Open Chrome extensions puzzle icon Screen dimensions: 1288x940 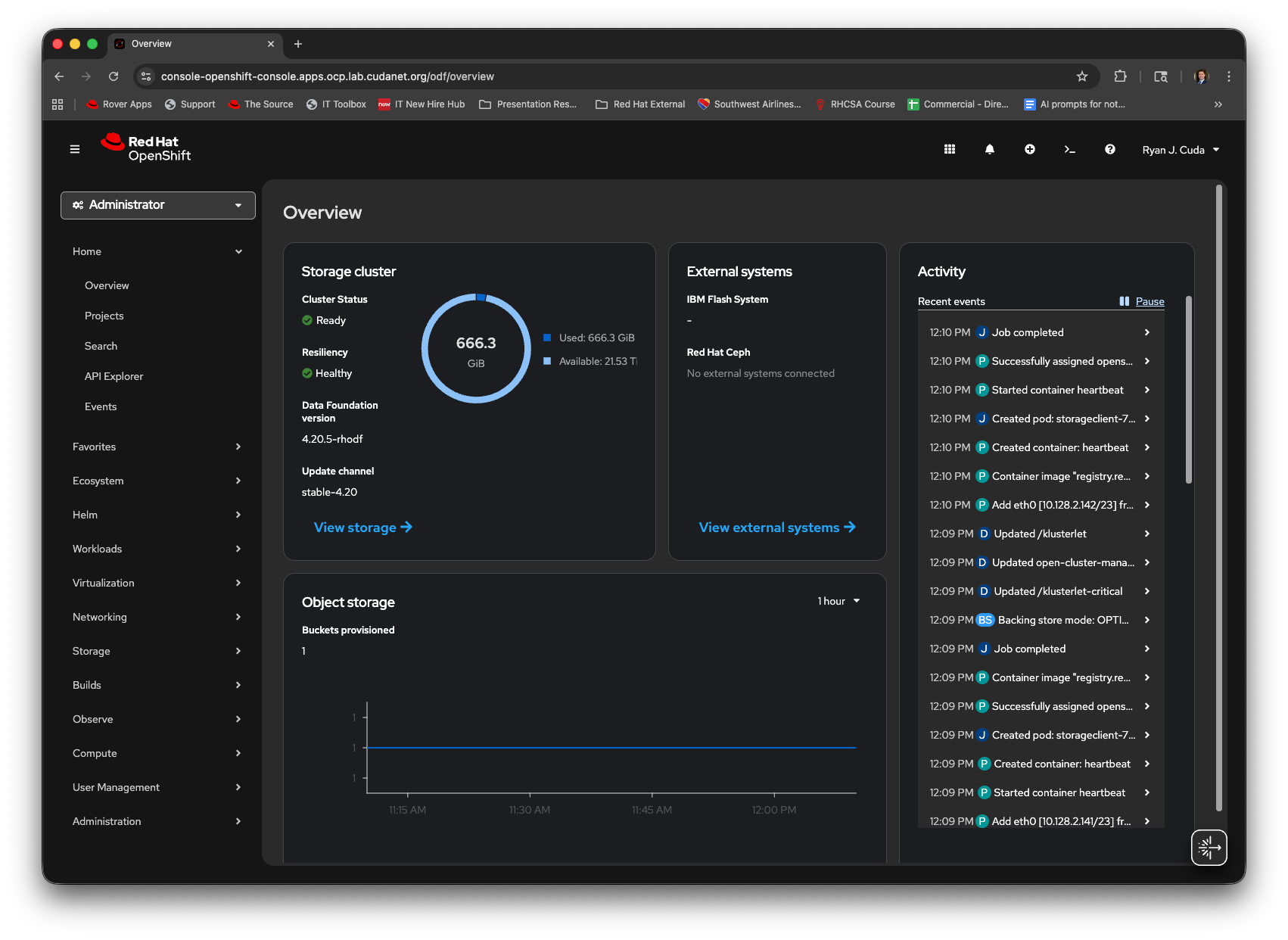1121,76
